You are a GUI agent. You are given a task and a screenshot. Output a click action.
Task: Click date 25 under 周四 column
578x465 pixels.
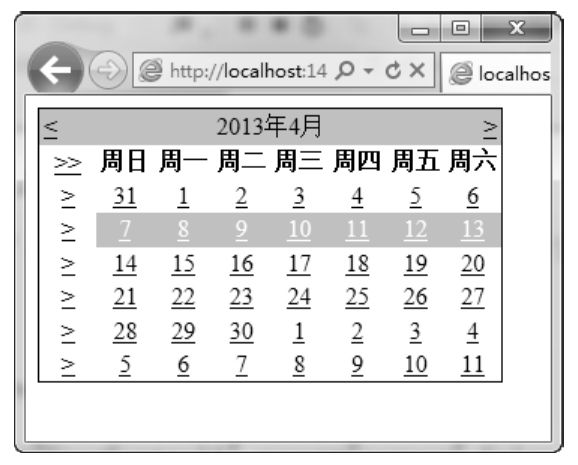point(357,298)
